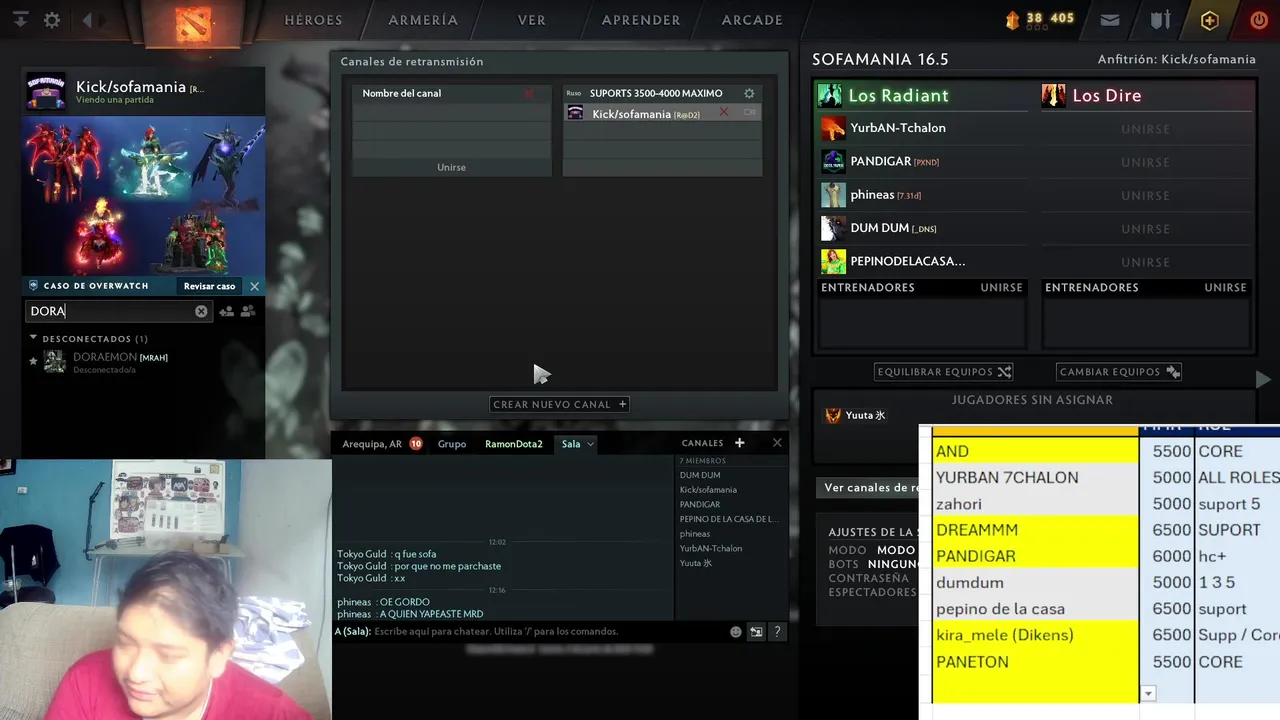Open the settings gear in top bar

[52, 20]
